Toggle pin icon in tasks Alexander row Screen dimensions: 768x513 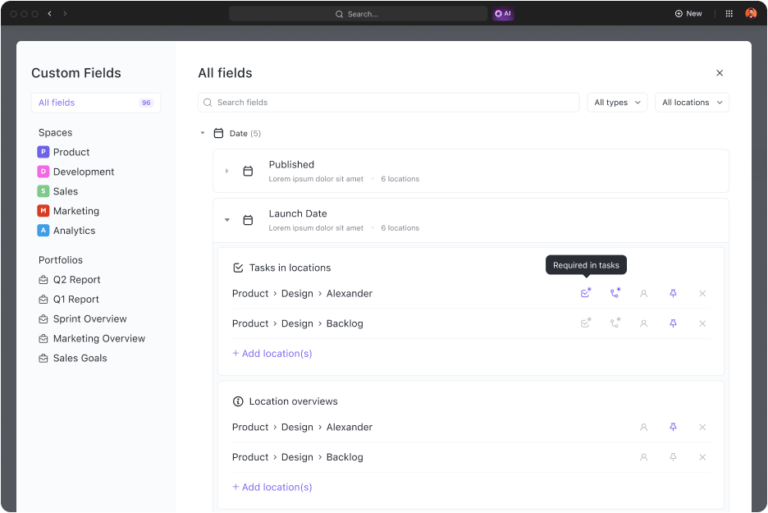coord(673,293)
